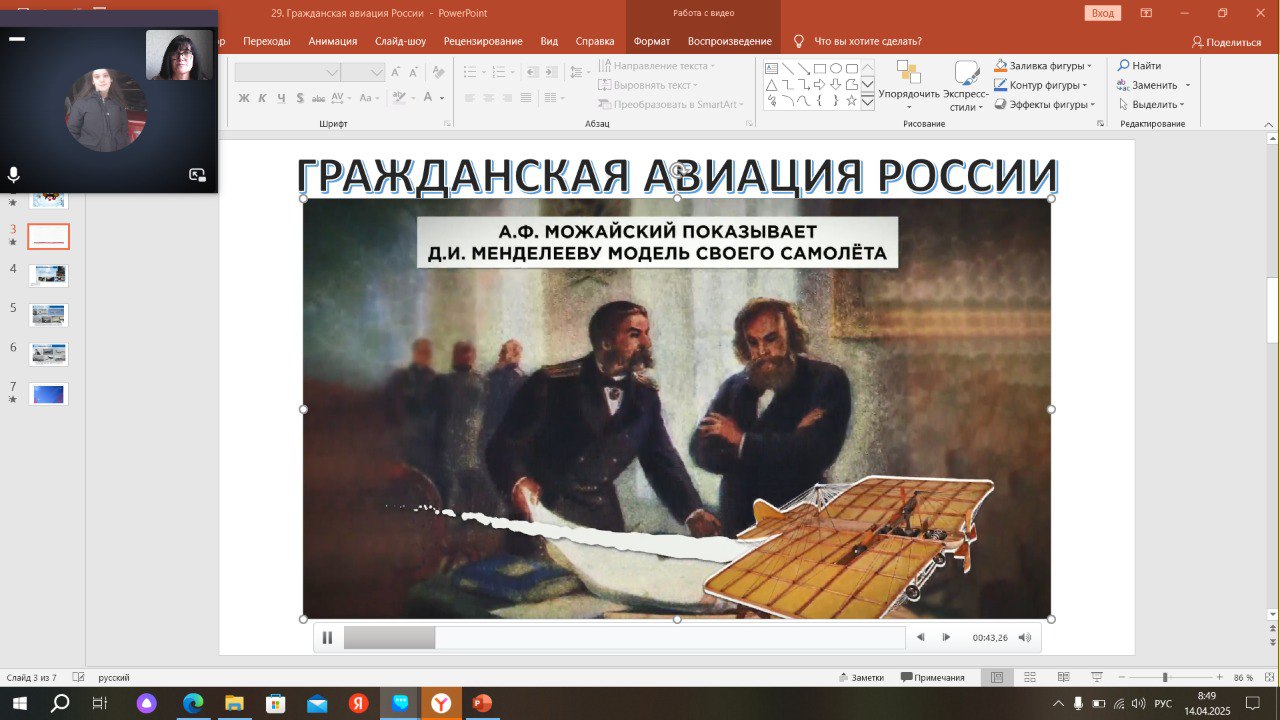Image resolution: width=1280 pixels, height=720 pixels.
Task: Click the Поделиться button
Action: click(x=1226, y=42)
